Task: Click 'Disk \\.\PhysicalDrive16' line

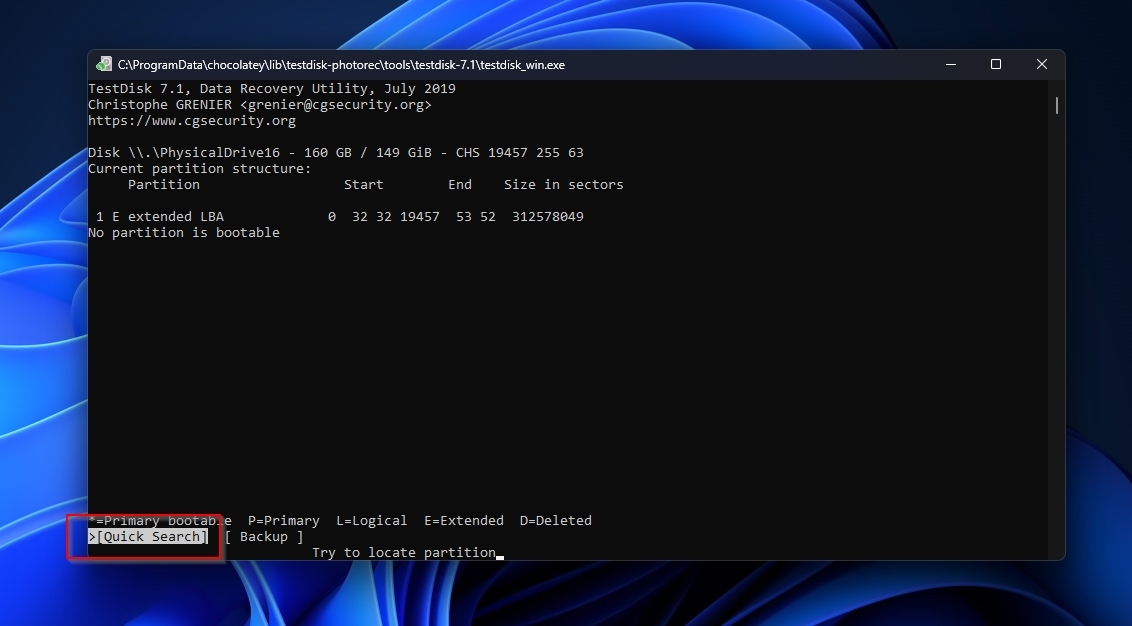Action: click(x=336, y=152)
